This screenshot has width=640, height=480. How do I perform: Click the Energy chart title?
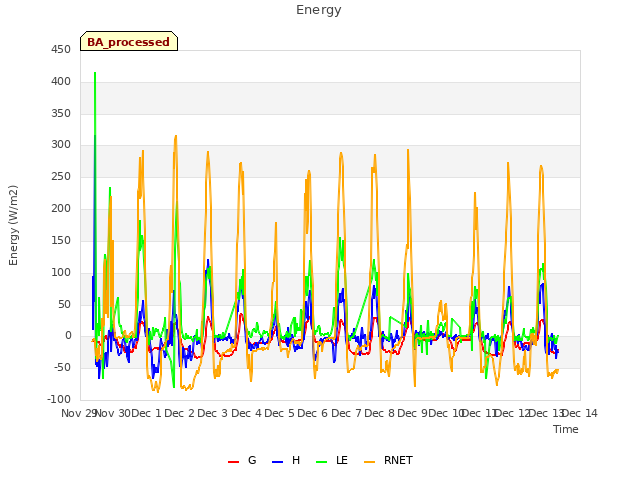pyautogui.click(x=319, y=10)
